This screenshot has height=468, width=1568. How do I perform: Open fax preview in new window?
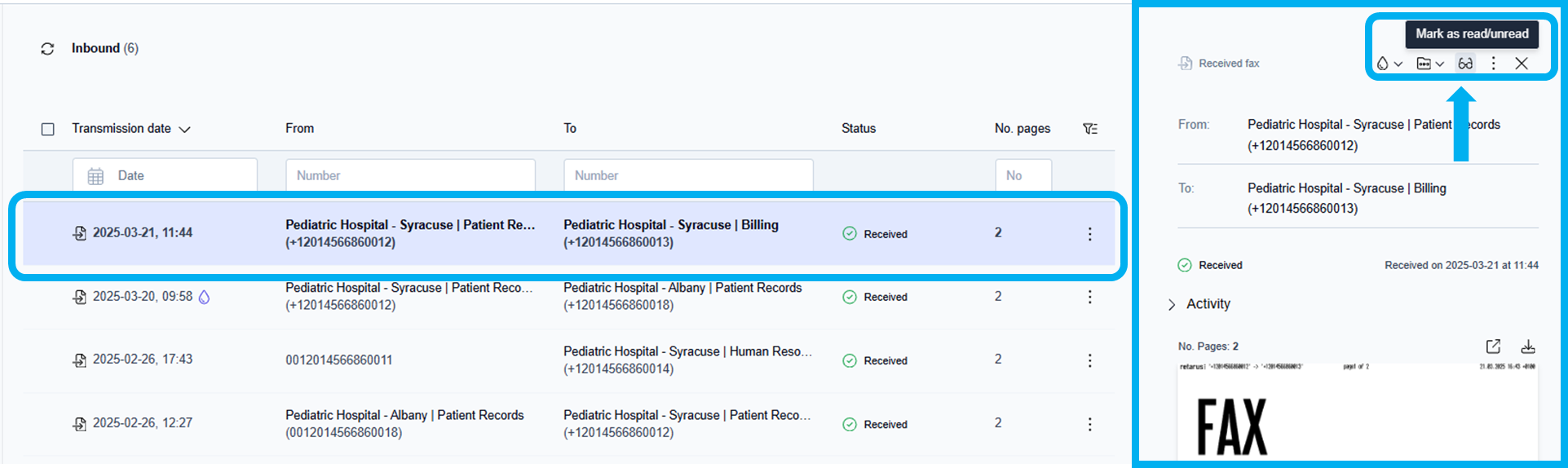pyautogui.click(x=1492, y=347)
